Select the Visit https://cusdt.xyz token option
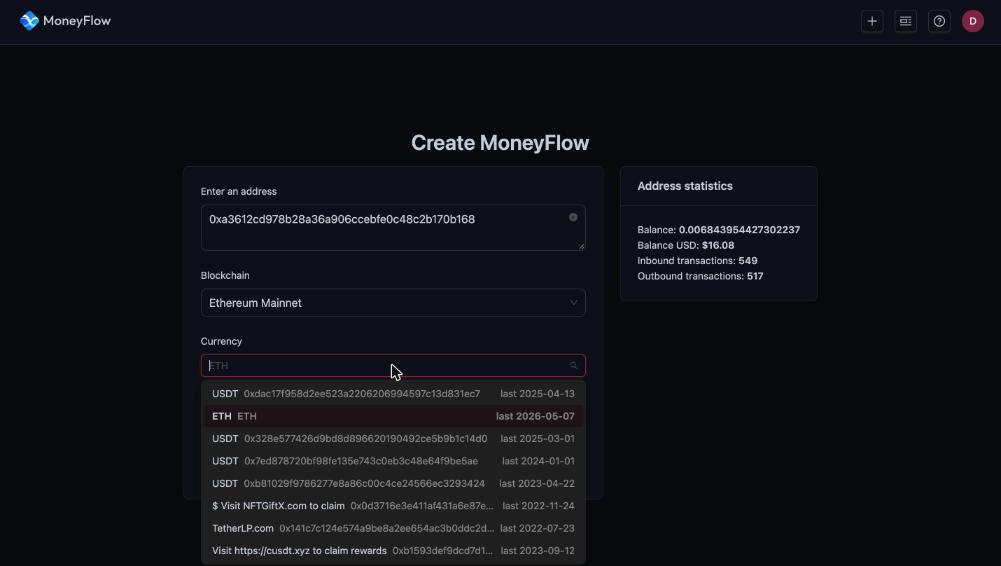Image resolution: width=1001 pixels, height=566 pixels. [393, 551]
